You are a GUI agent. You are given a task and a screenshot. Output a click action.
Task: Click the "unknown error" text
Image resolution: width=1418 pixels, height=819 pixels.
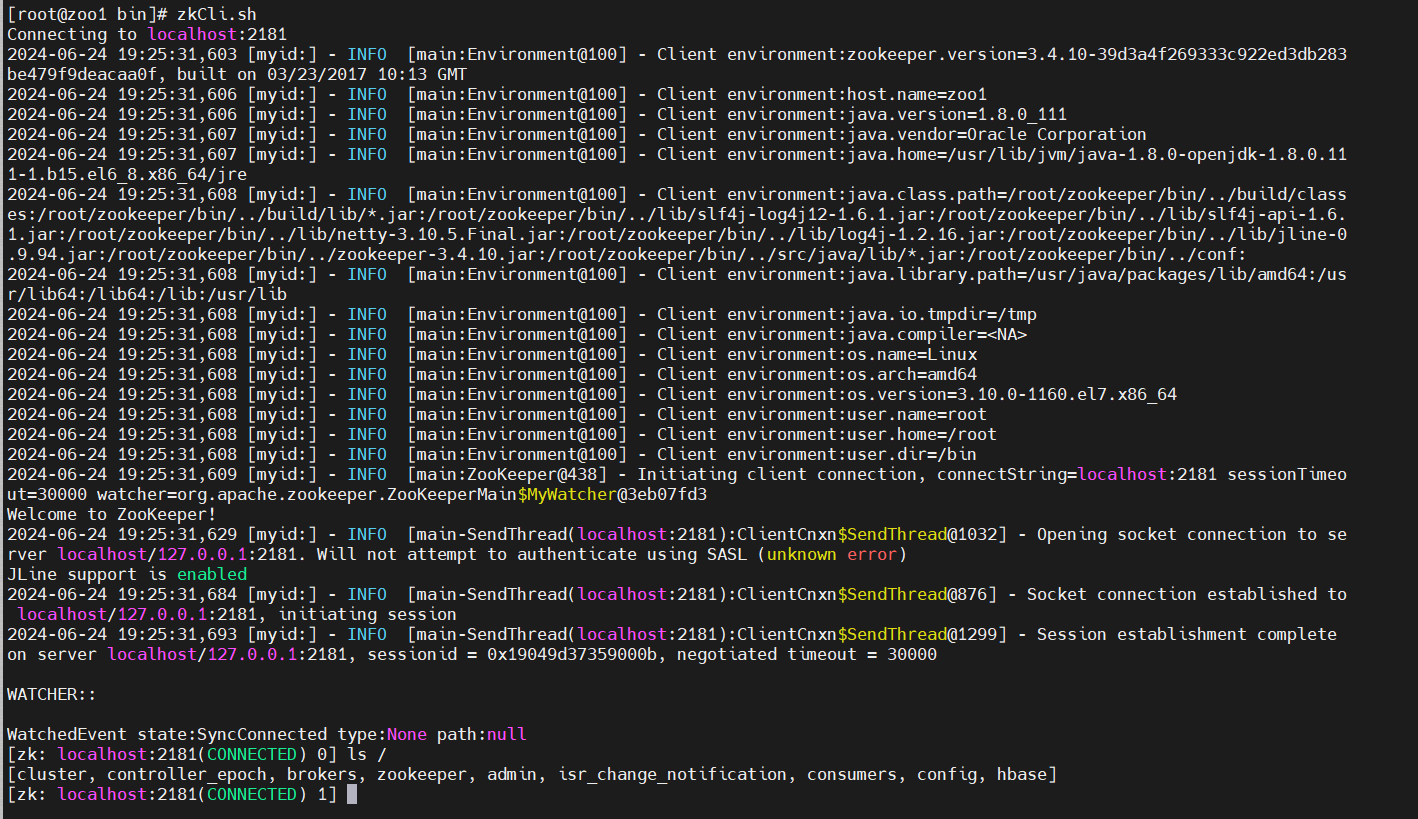[x=832, y=554]
